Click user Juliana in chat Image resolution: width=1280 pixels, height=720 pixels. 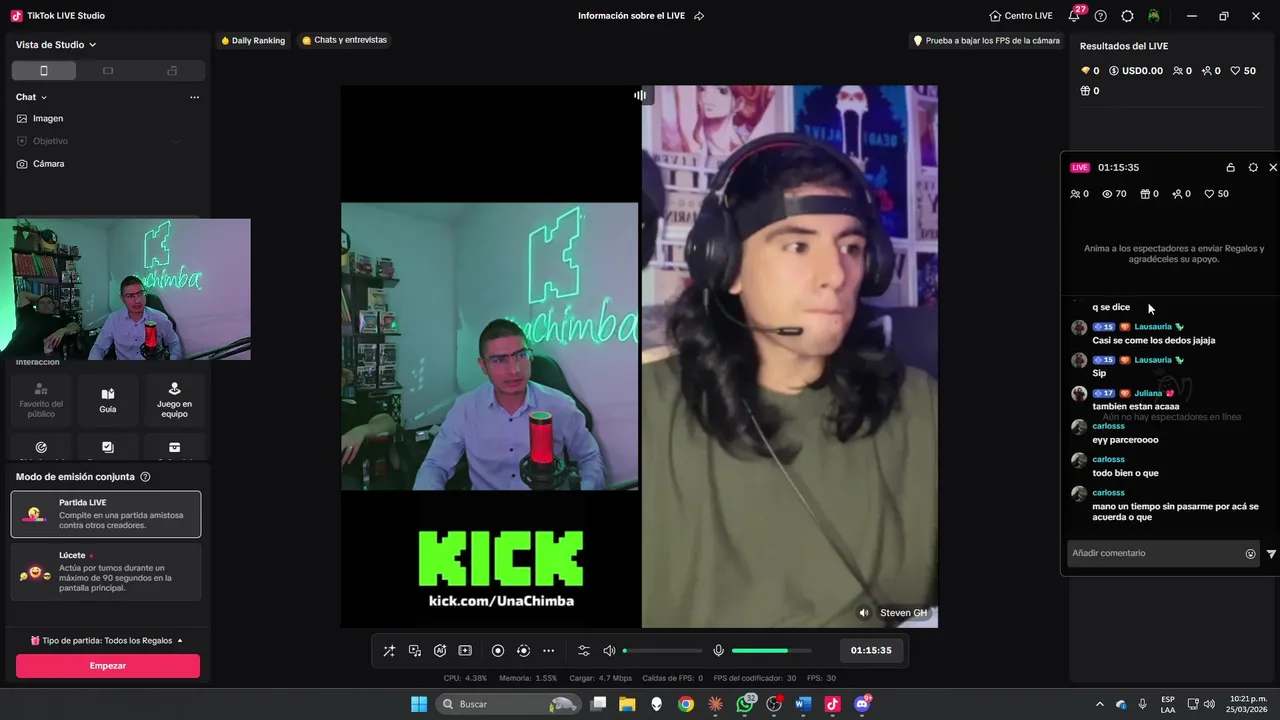[1148, 393]
